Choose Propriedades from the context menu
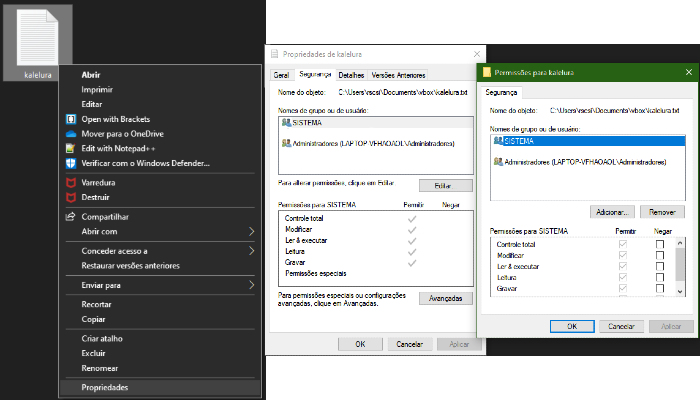The height and width of the screenshot is (400, 700). click(x=104, y=387)
